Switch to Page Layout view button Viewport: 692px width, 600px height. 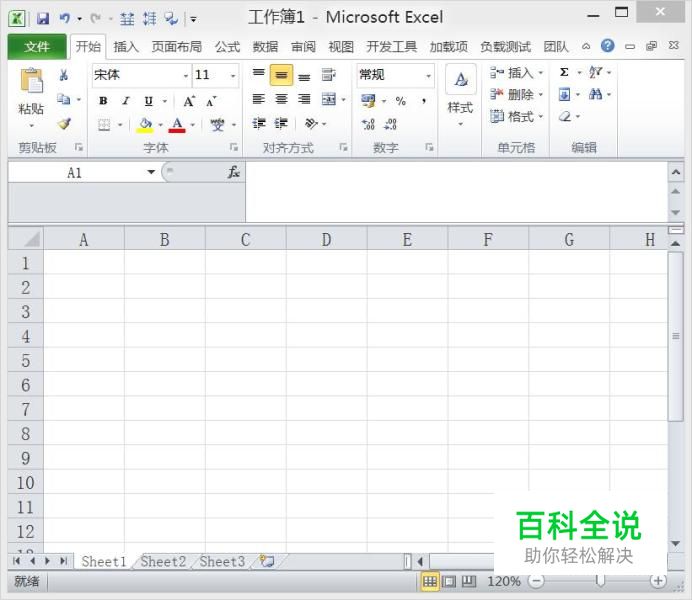pyautogui.click(x=449, y=581)
